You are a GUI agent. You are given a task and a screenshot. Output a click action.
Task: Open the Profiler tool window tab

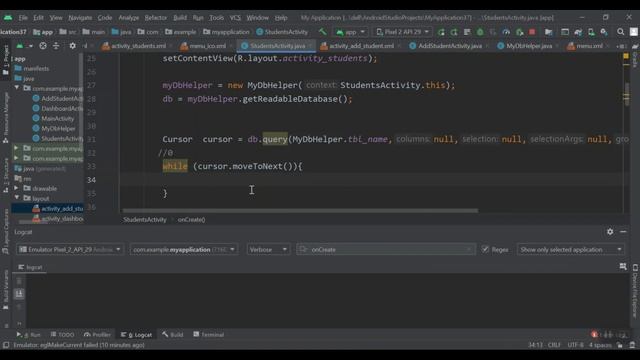(97, 335)
